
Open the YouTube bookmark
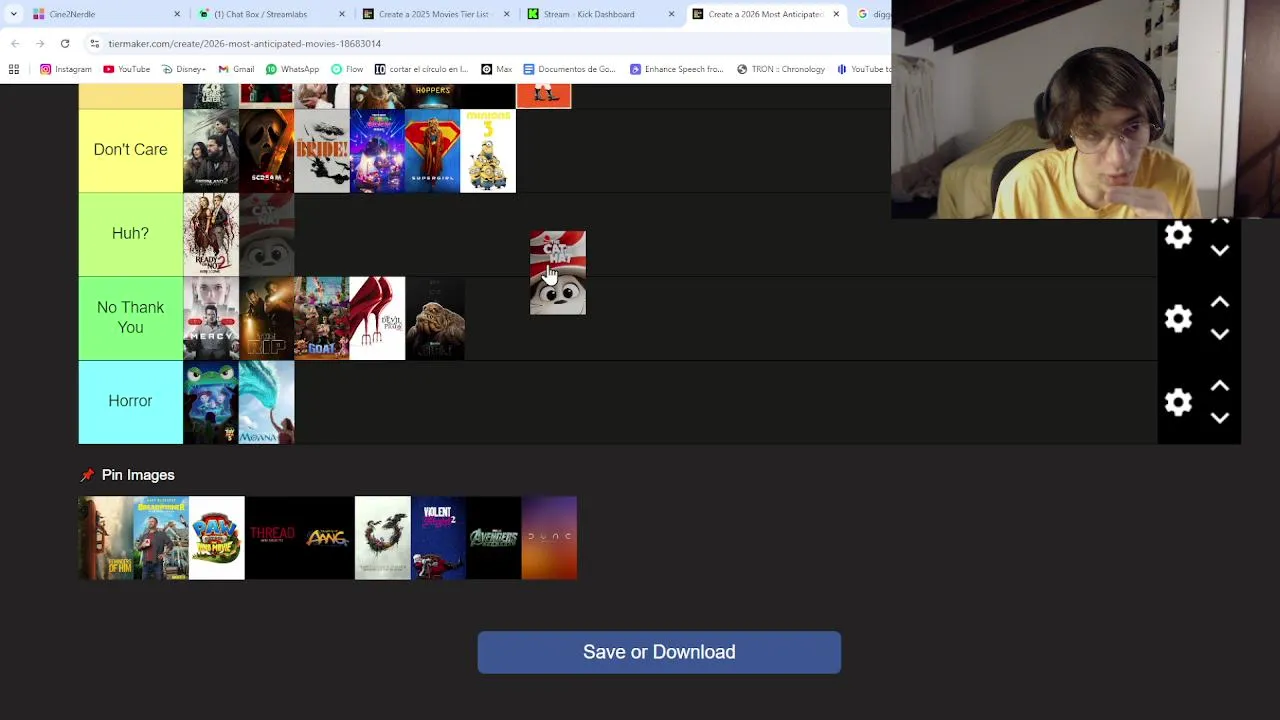coord(127,69)
